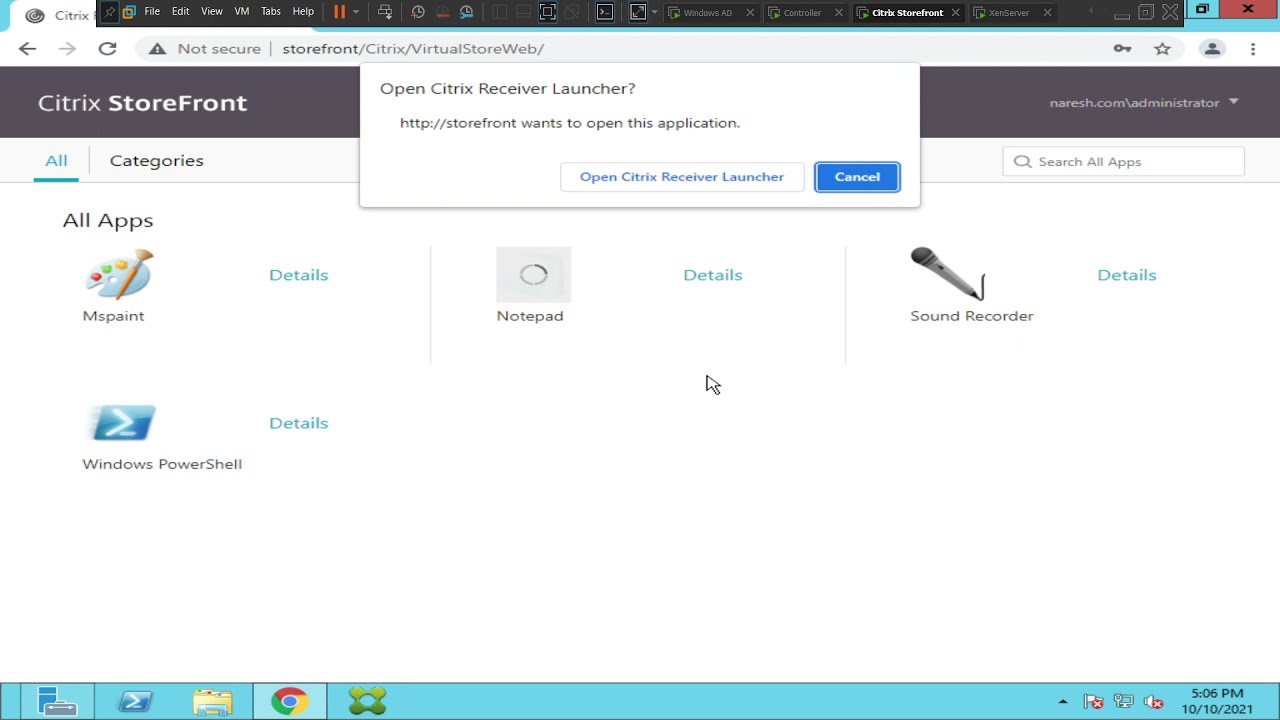The image size is (1280, 720).
Task: Click muted volume tray icon
Action: click(x=1153, y=702)
